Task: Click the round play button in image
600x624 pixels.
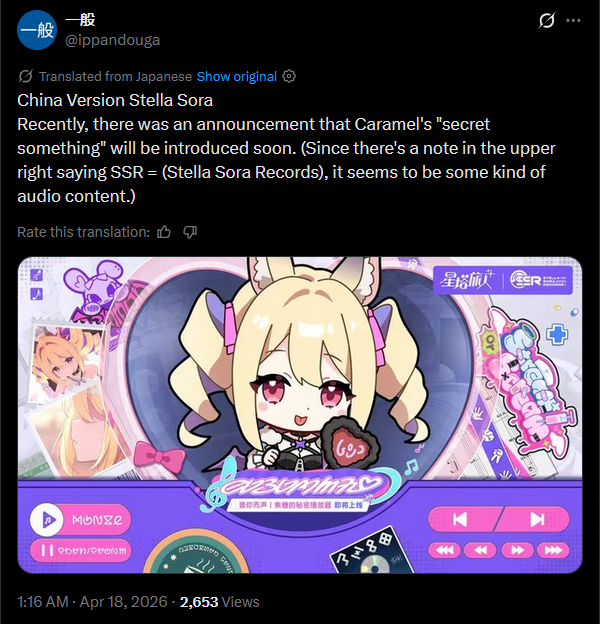Action: click(47, 520)
